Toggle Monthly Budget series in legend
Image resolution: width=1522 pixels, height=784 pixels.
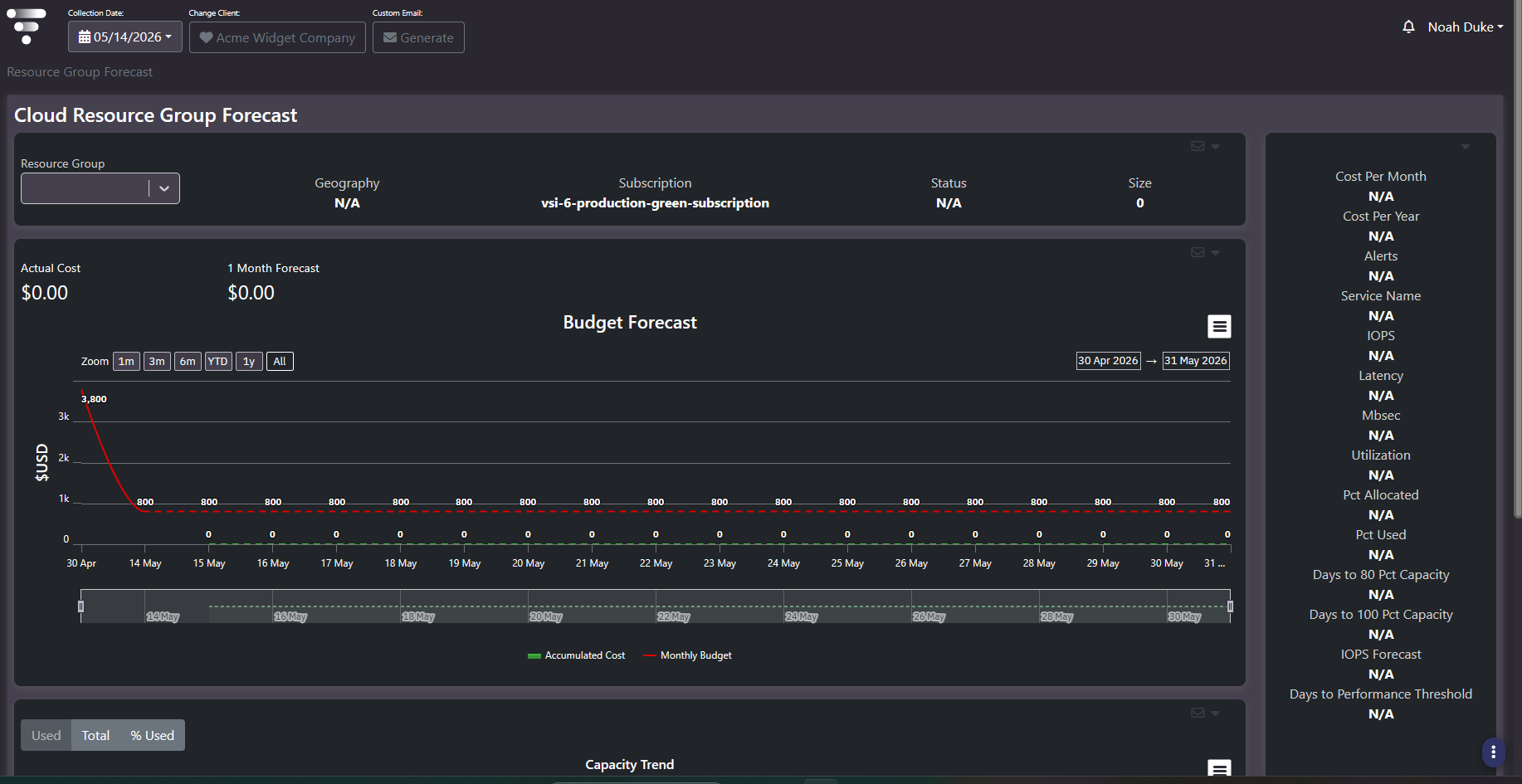pyautogui.click(x=687, y=655)
